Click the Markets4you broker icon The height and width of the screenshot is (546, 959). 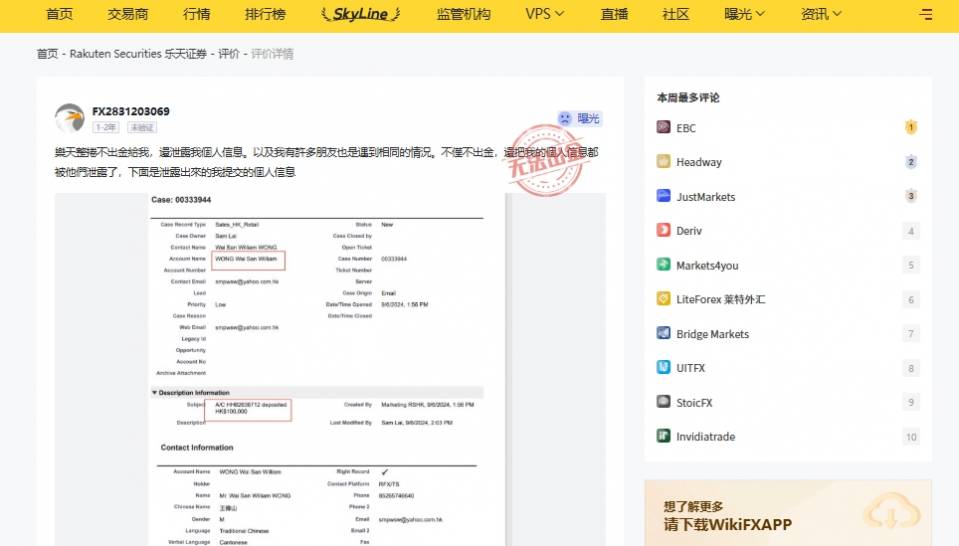point(664,264)
